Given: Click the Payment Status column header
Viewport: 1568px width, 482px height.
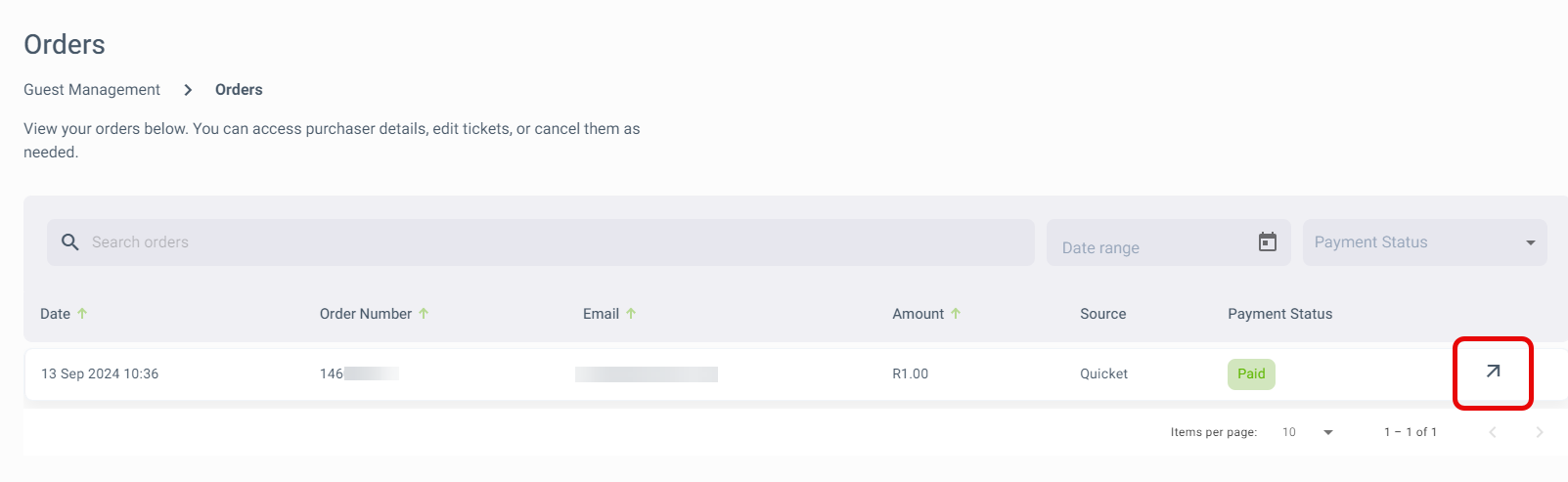Looking at the screenshot, I should coord(1280,314).
